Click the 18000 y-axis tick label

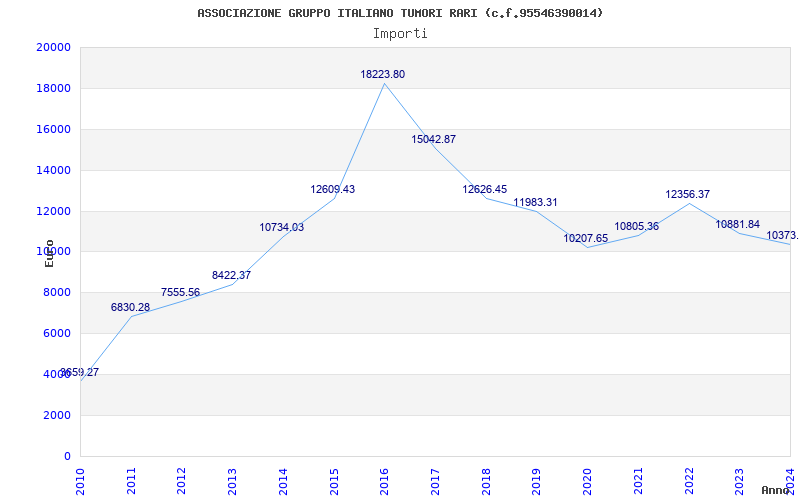[53, 88]
